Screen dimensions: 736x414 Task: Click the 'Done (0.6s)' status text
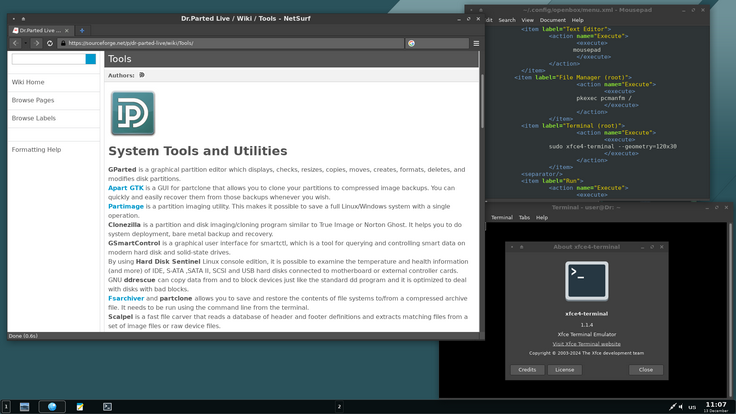23,336
